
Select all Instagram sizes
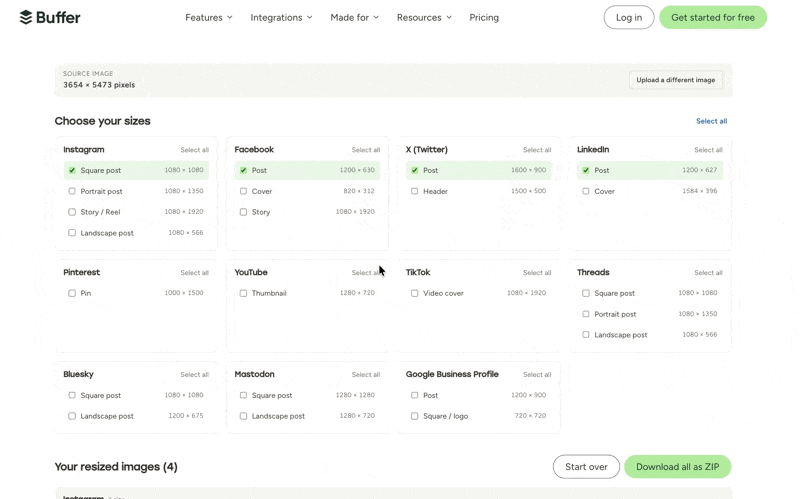tap(194, 150)
